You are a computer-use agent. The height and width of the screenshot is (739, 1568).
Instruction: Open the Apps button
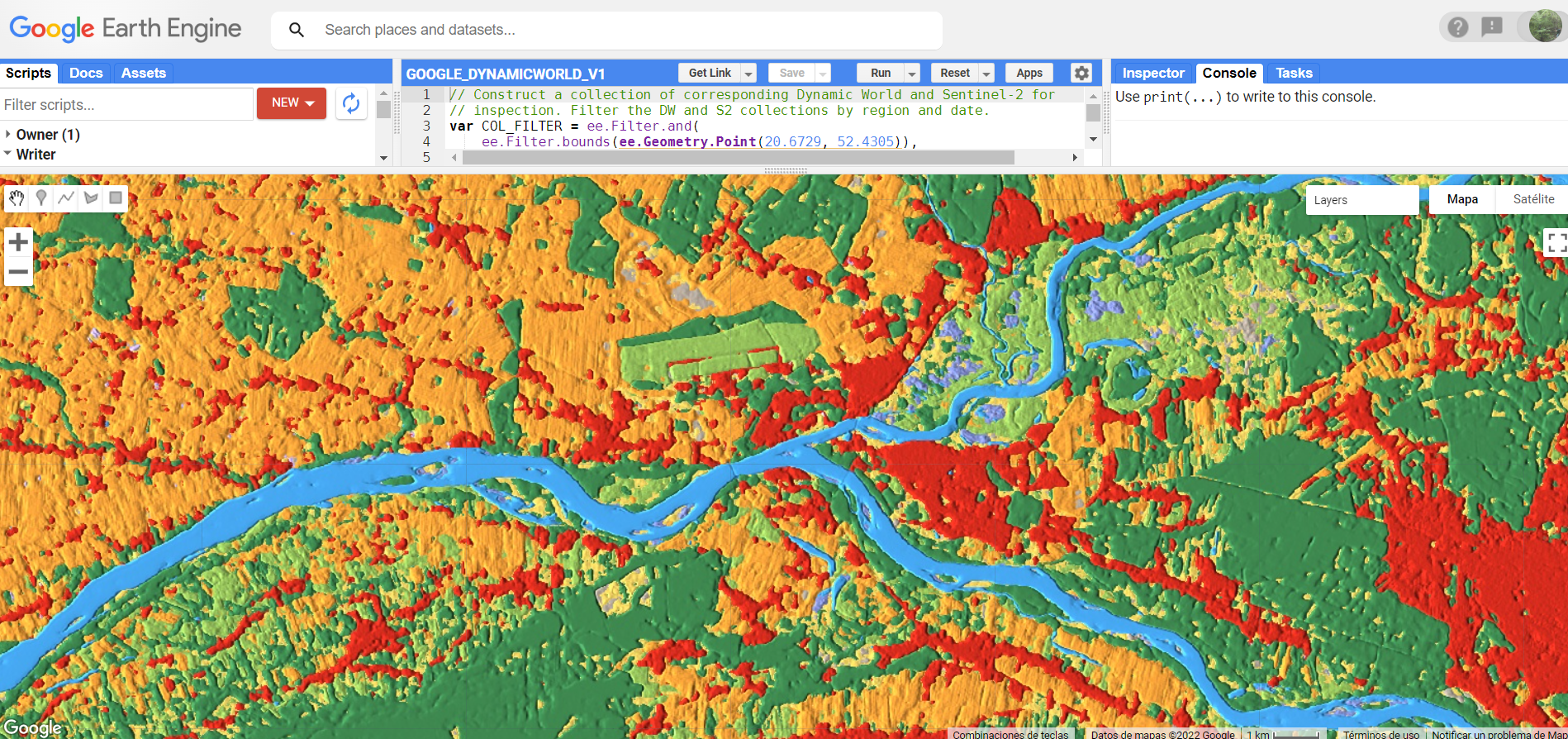pyautogui.click(x=1029, y=73)
